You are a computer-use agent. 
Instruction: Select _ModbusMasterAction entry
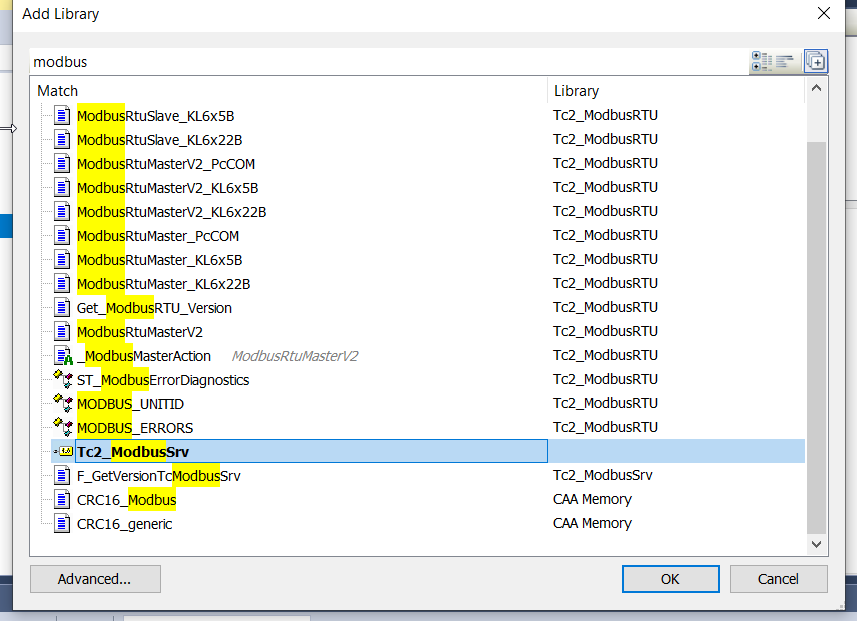tap(144, 356)
